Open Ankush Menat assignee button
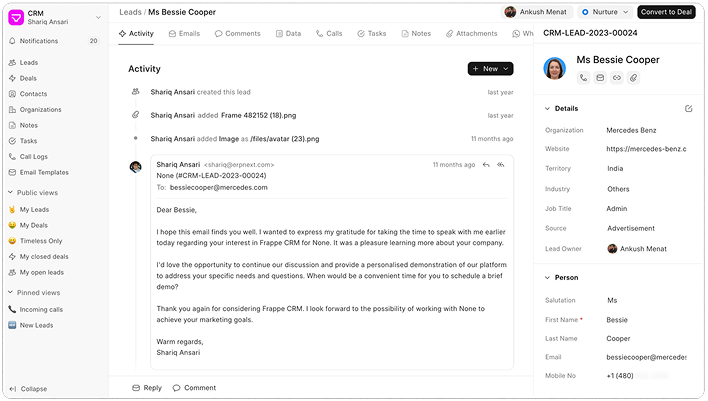The width and height of the screenshot is (708, 401). 537,12
